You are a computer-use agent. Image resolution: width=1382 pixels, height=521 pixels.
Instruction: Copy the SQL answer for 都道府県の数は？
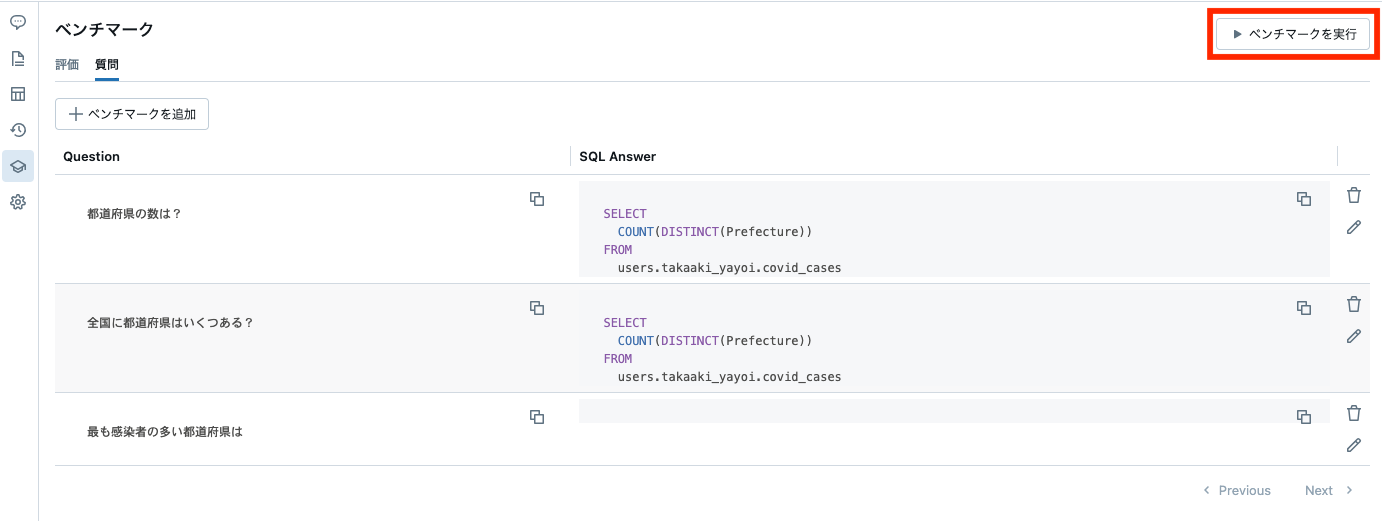click(x=1304, y=199)
